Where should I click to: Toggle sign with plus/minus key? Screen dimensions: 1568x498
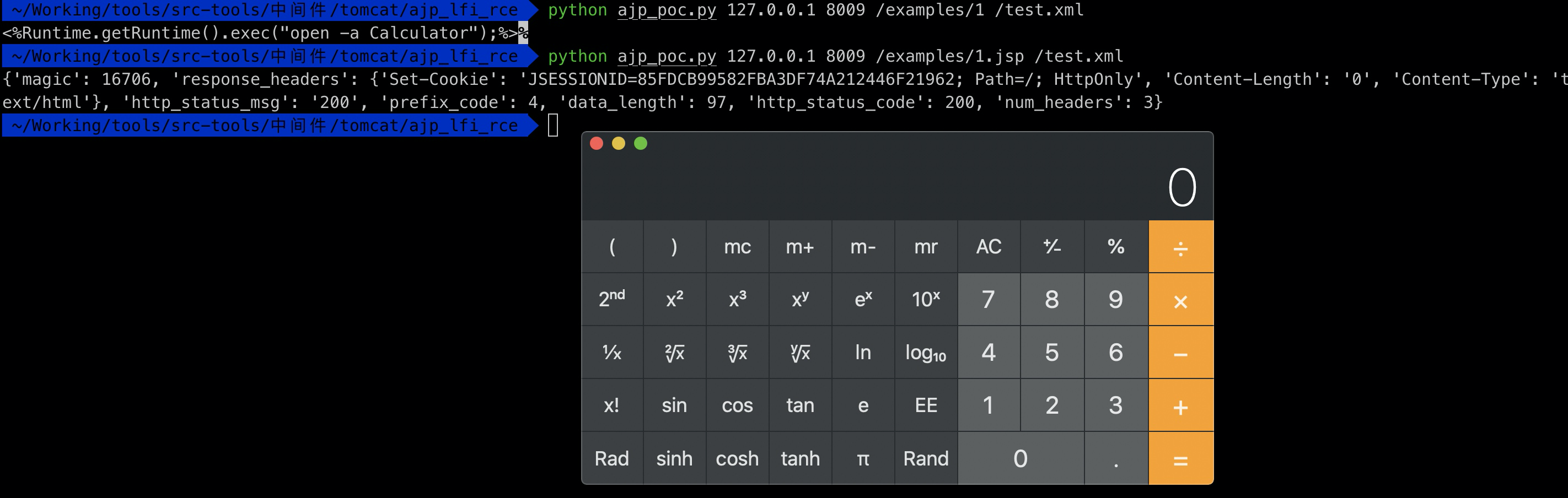[1052, 246]
